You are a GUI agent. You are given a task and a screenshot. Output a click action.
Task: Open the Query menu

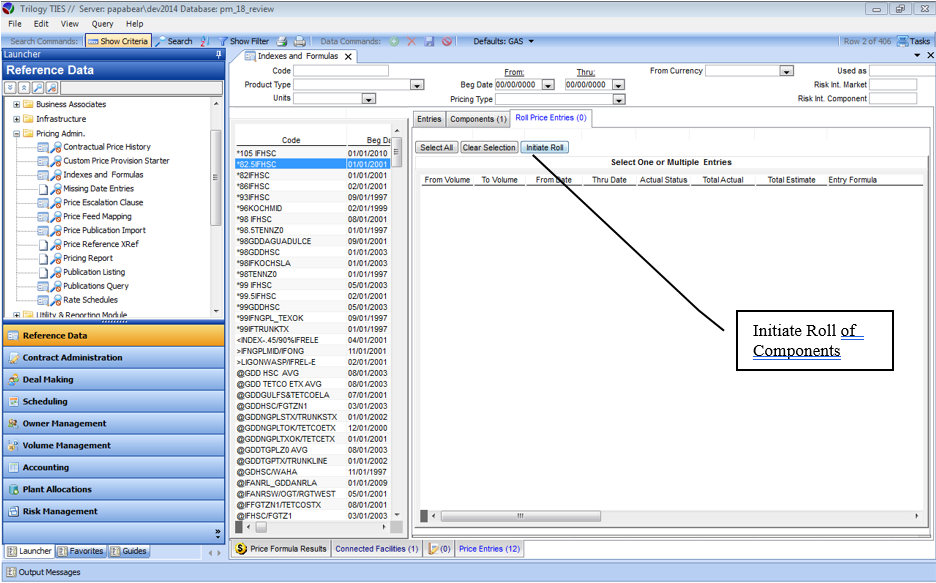tap(102, 23)
